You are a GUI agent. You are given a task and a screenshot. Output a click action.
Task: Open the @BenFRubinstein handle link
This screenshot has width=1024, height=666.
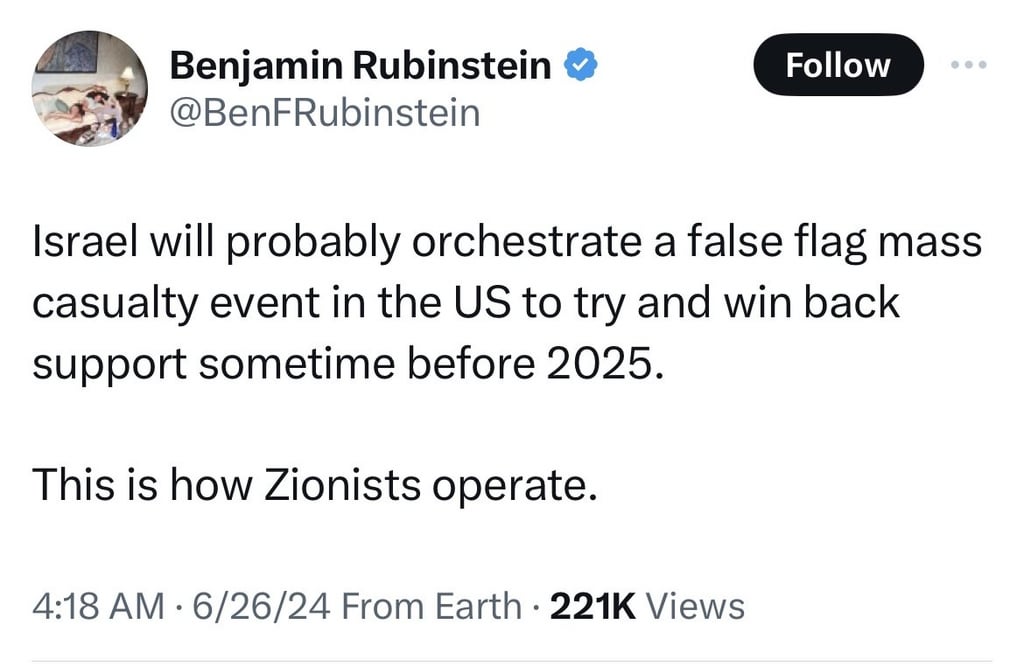326,113
